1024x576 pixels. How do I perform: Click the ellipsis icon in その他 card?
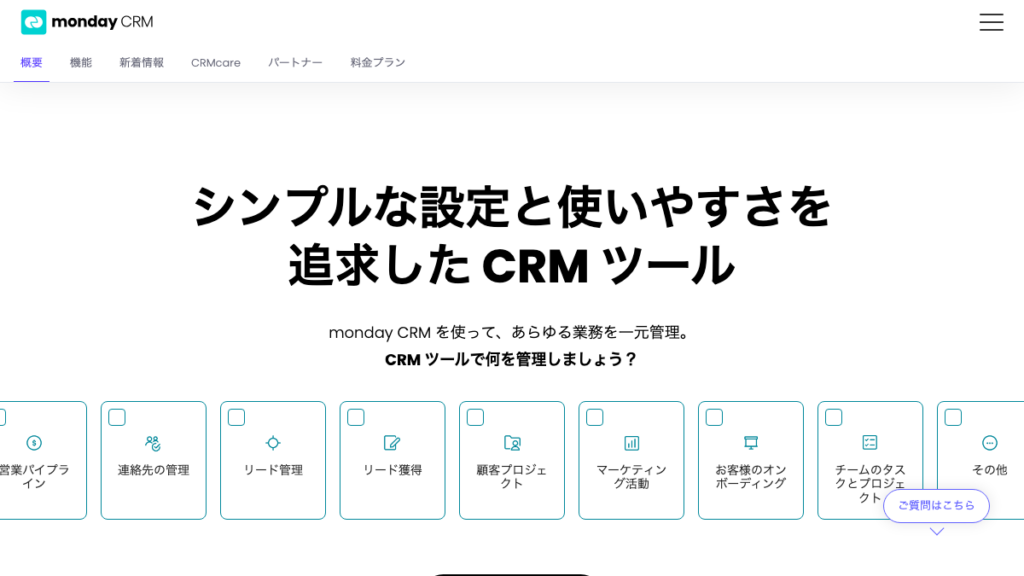[x=989, y=443]
